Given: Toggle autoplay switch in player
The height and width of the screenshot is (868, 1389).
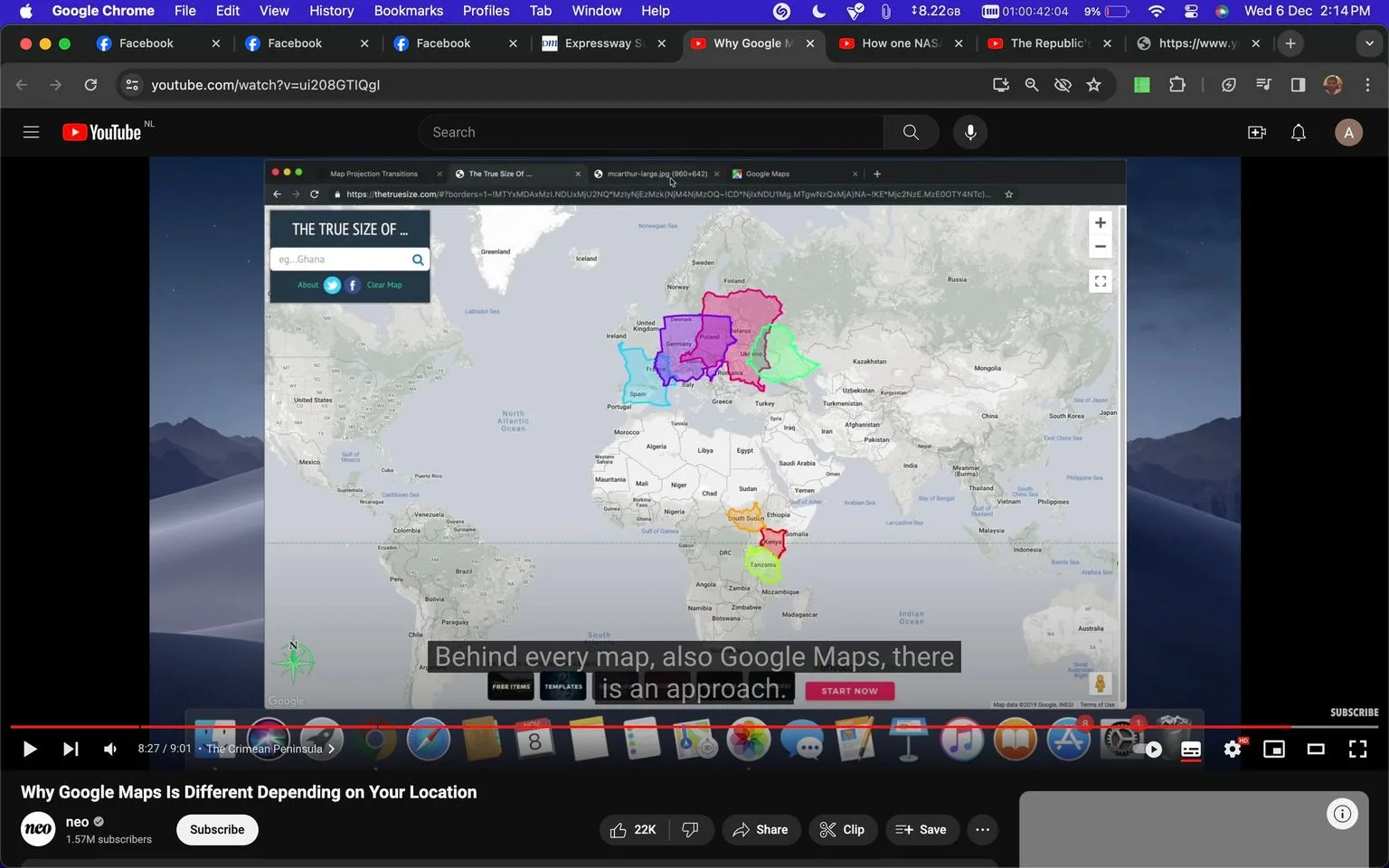Looking at the screenshot, I should pos(1148,749).
